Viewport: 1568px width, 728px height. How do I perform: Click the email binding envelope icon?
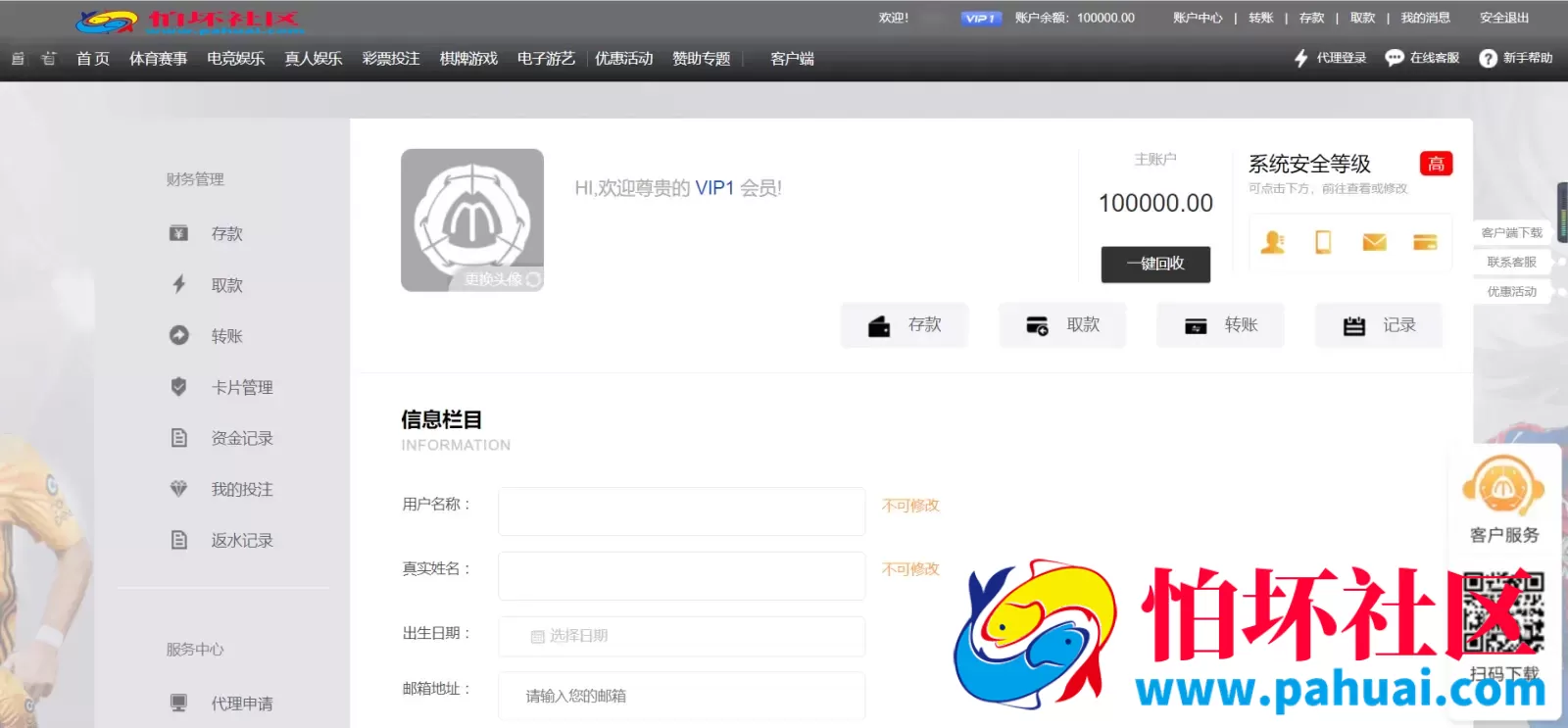(x=1374, y=242)
